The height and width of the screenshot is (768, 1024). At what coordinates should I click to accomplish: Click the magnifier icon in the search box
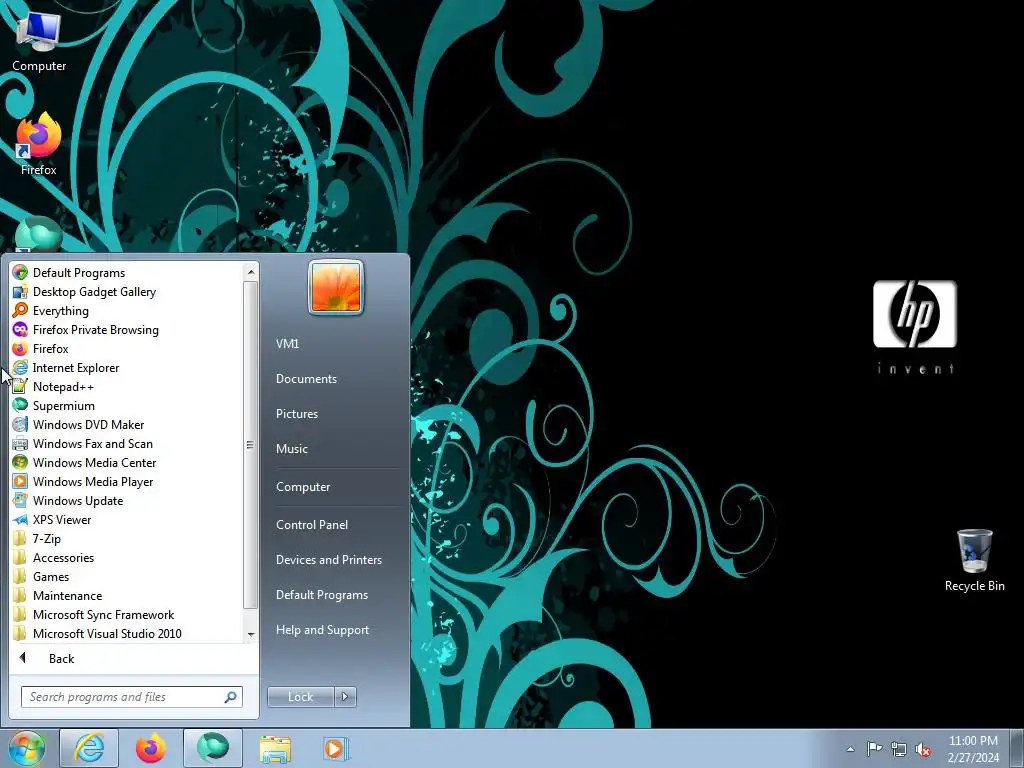231,697
